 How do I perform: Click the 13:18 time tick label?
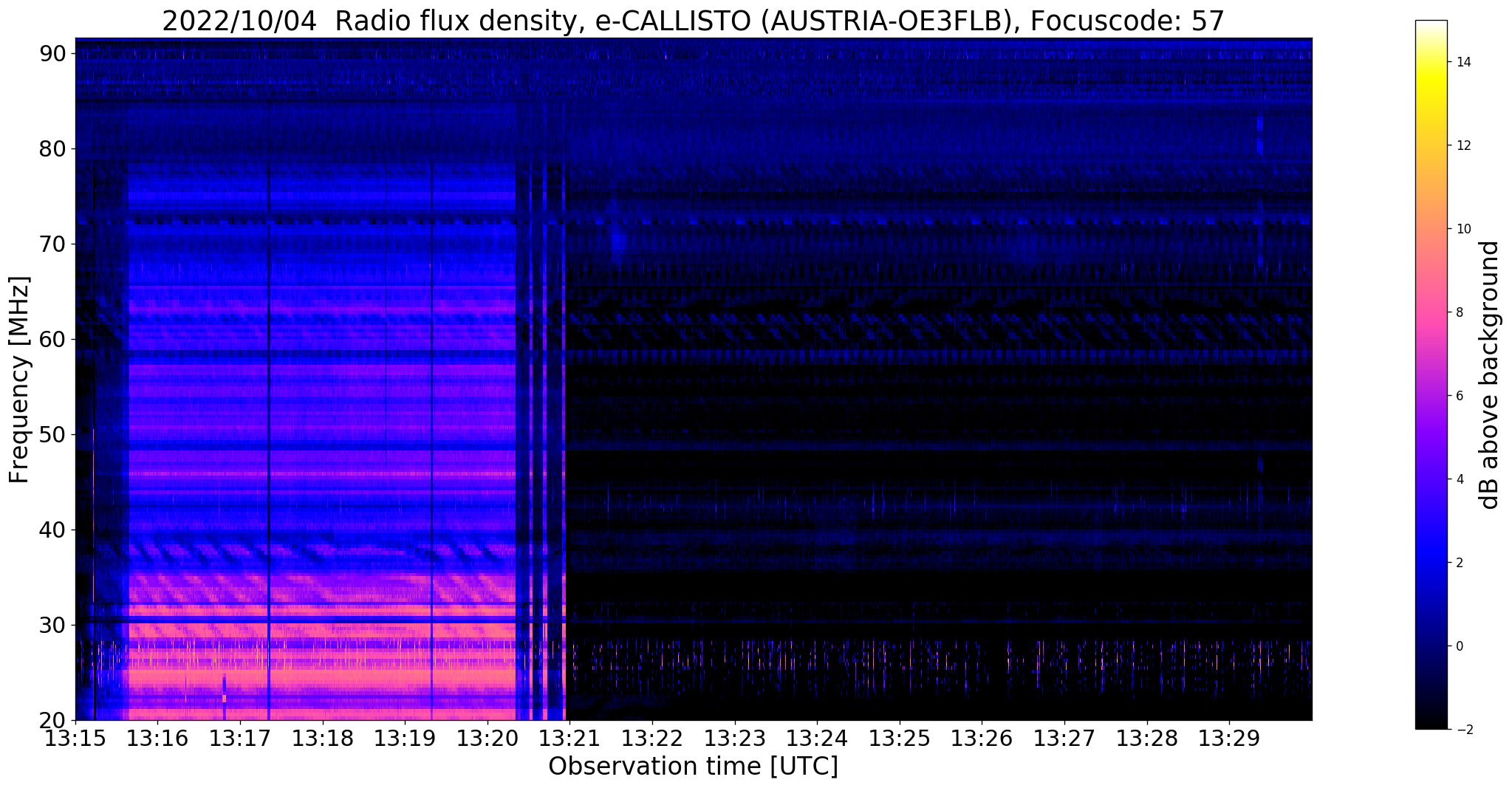tap(323, 739)
